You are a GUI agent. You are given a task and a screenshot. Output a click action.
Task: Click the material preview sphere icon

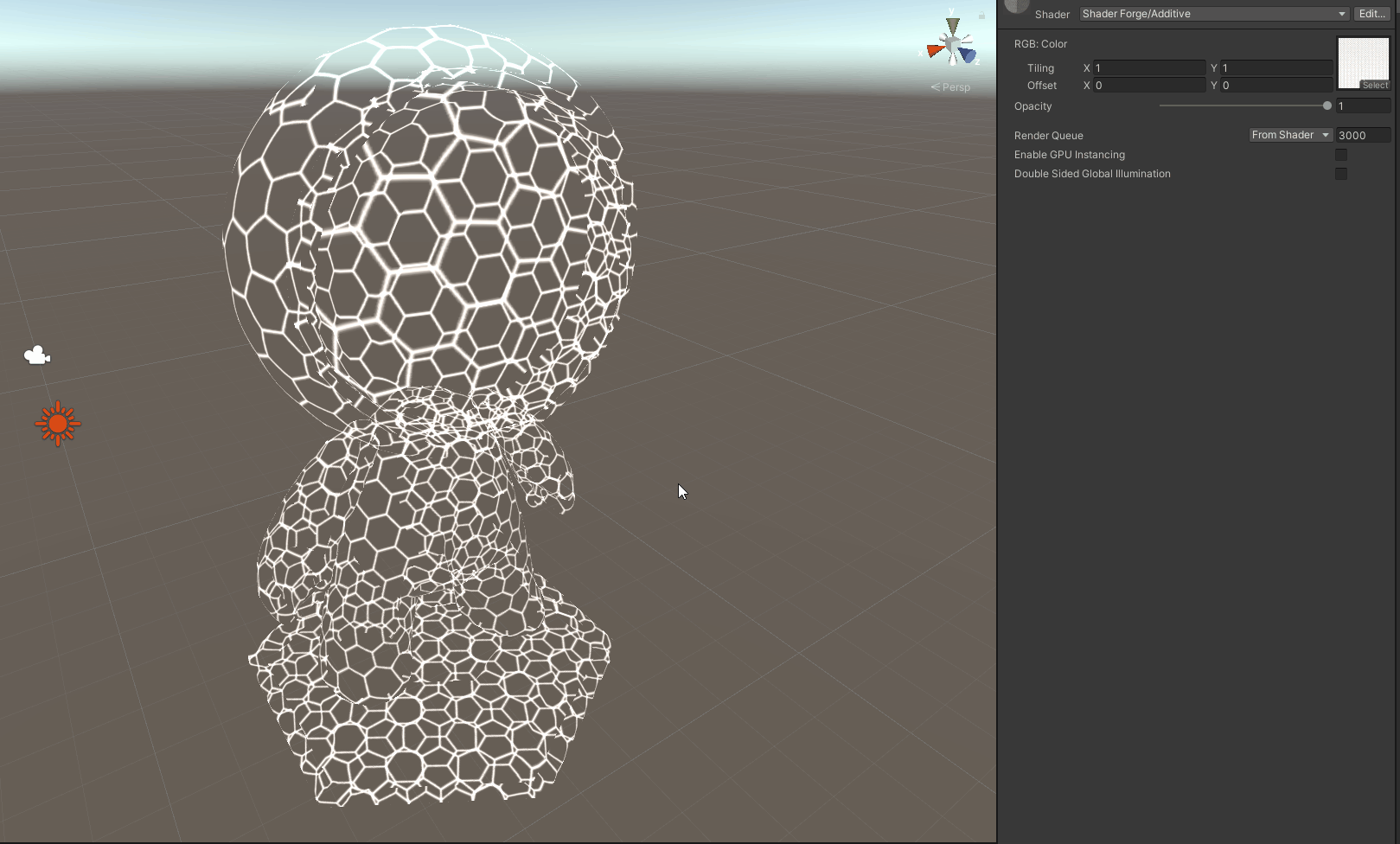click(1017, 7)
